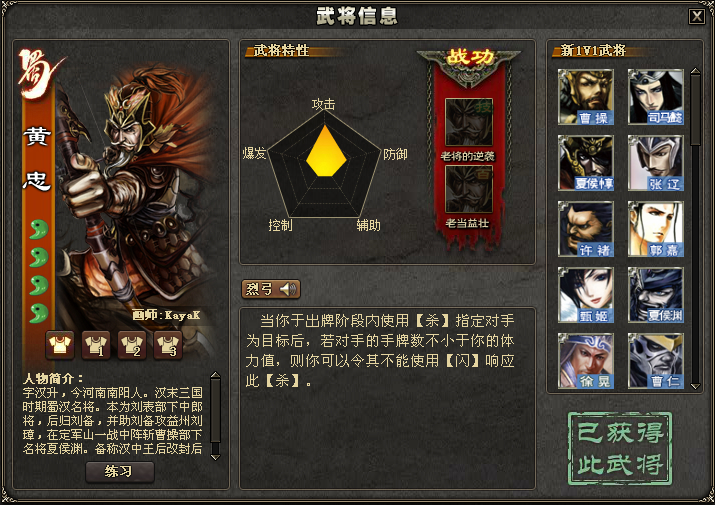Pick the 郭嘉 general portrait

pyautogui.click(x=656, y=229)
